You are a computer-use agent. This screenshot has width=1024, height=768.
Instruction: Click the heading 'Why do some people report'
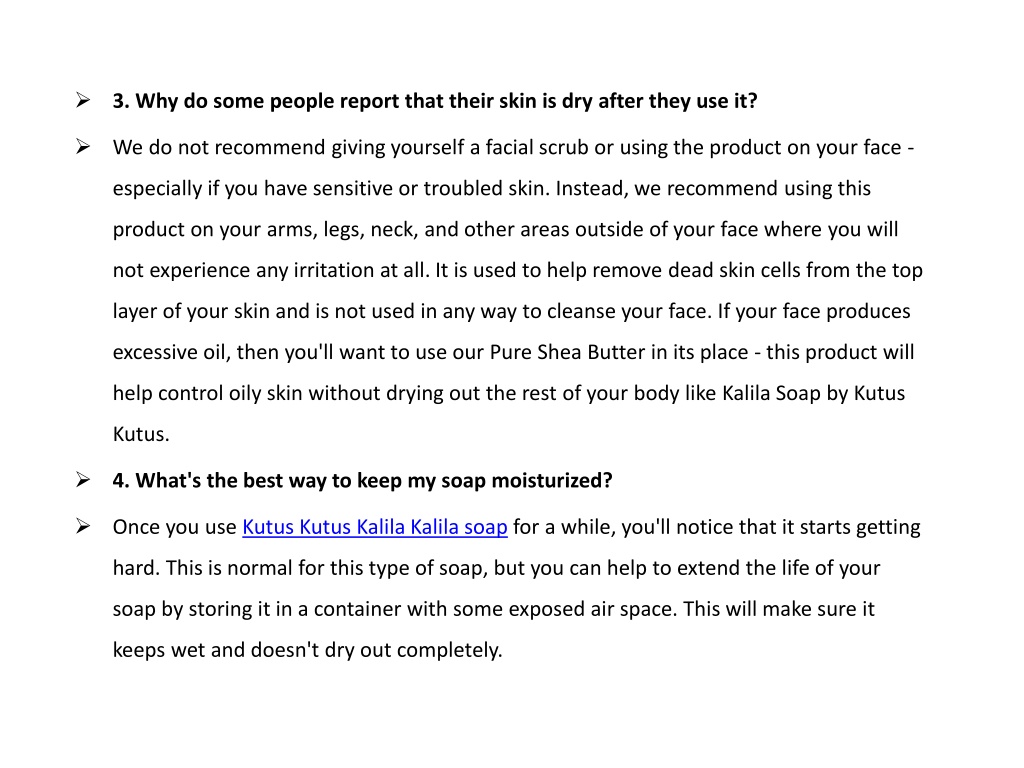pyautogui.click(x=435, y=101)
